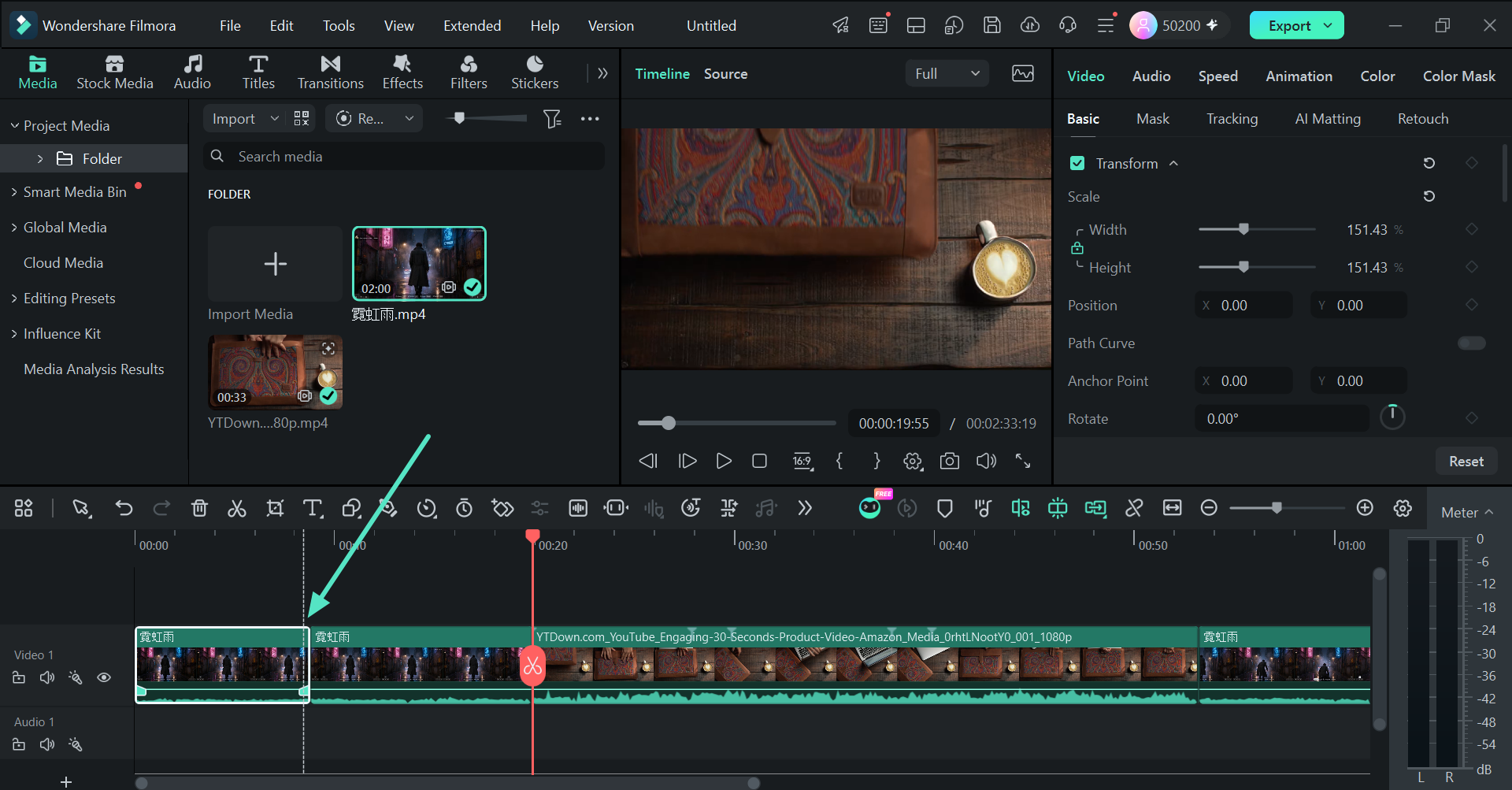Click the filter media icon
This screenshot has width=1512, height=790.
pyautogui.click(x=552, y=119)
